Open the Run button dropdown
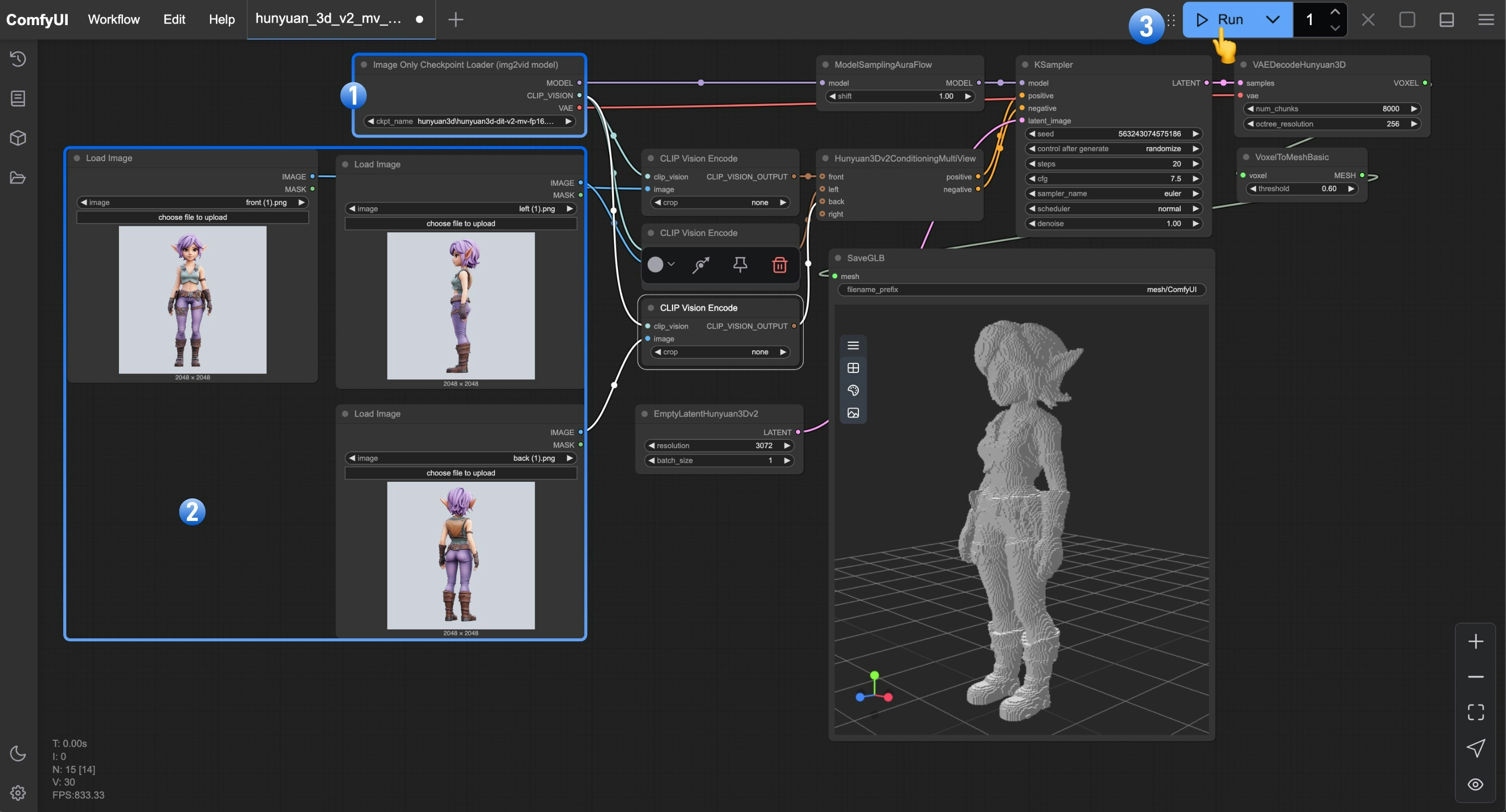 (x=1272, y=19)
